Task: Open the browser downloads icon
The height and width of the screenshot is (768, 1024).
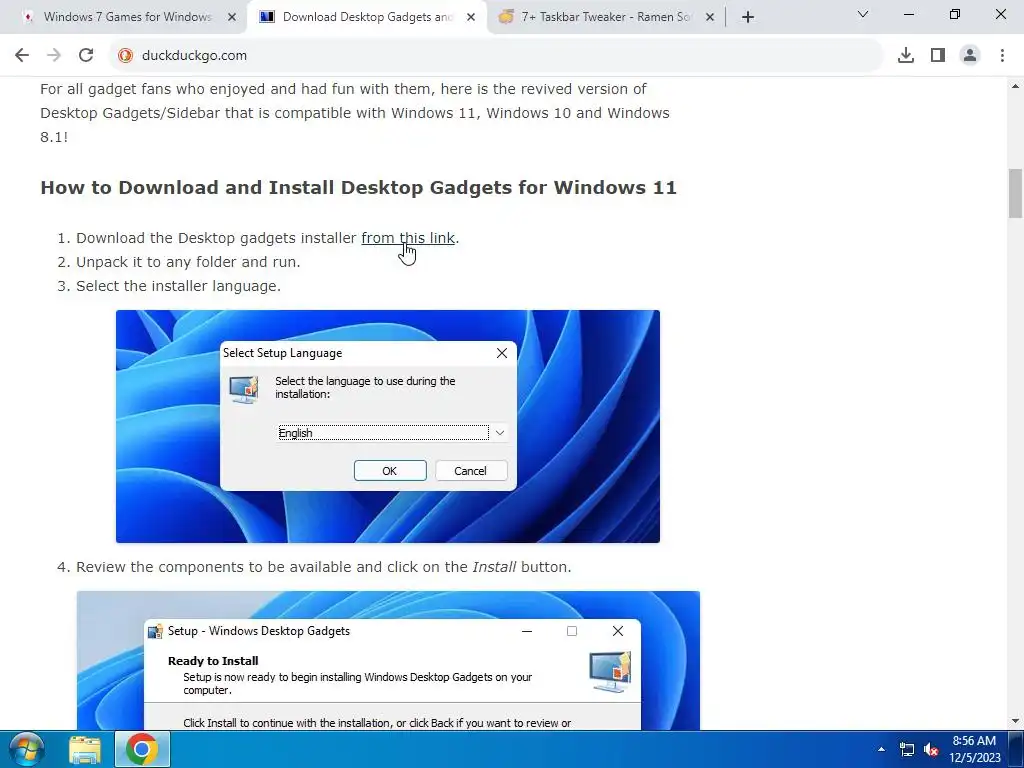Action: [x=905, y=56]
